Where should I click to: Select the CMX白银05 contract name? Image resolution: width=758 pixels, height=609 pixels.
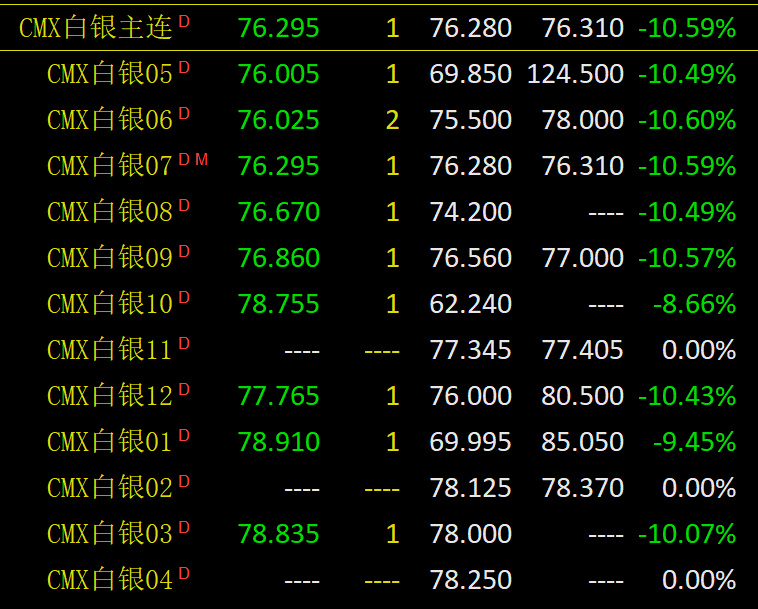[x=110, y=74]
